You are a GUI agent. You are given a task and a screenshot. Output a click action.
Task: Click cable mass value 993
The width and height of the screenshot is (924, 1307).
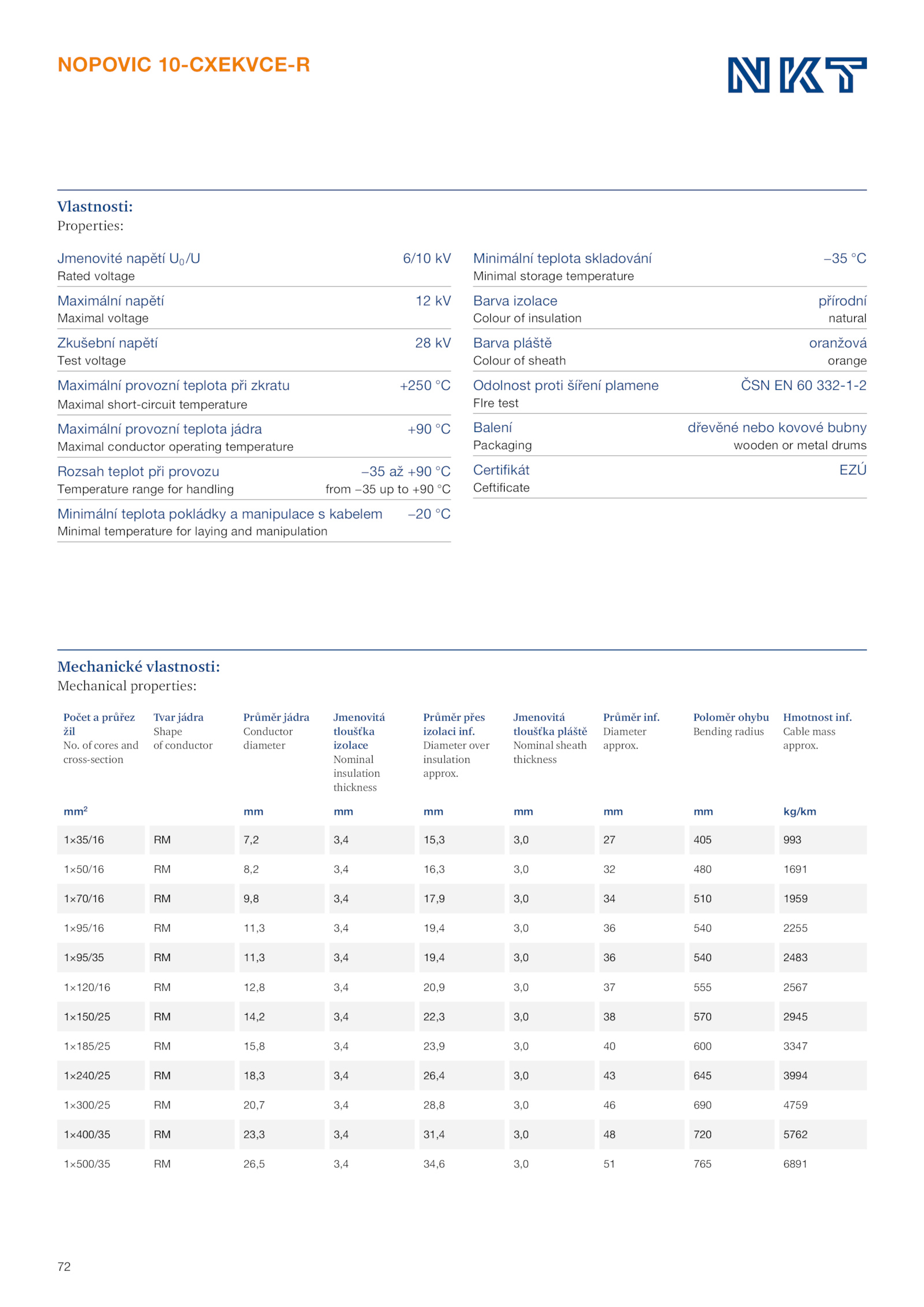pos(792,840)
